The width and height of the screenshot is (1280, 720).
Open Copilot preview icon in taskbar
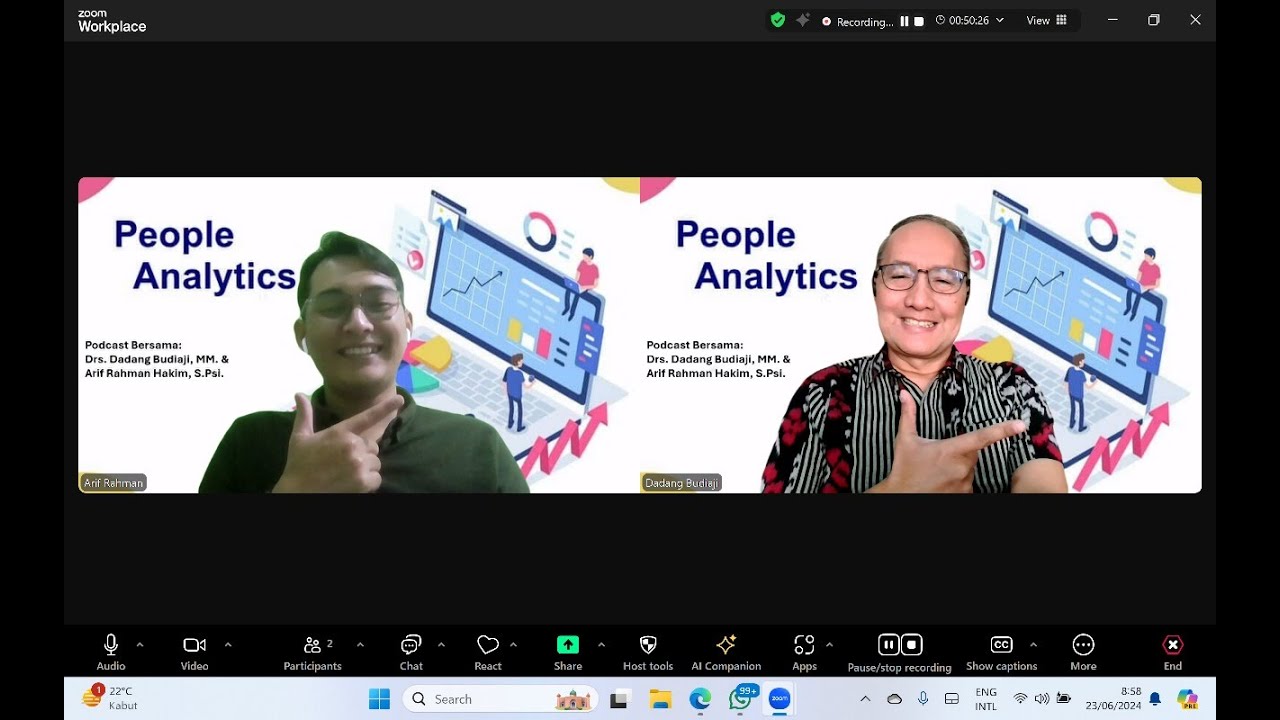1187,698
